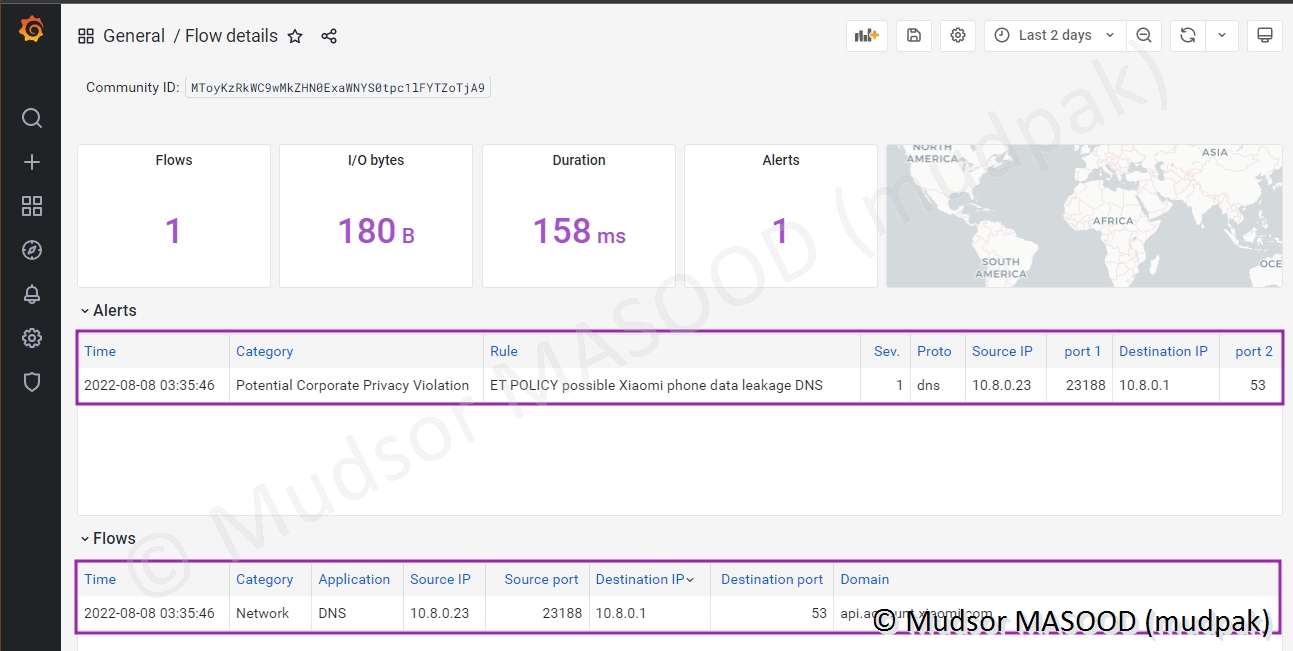Image resolution: width=1293 pixels, height=651 pixels.
Task: Click the Grafana logo home icon
Action: pyautogui.click(x=31, y=30)
